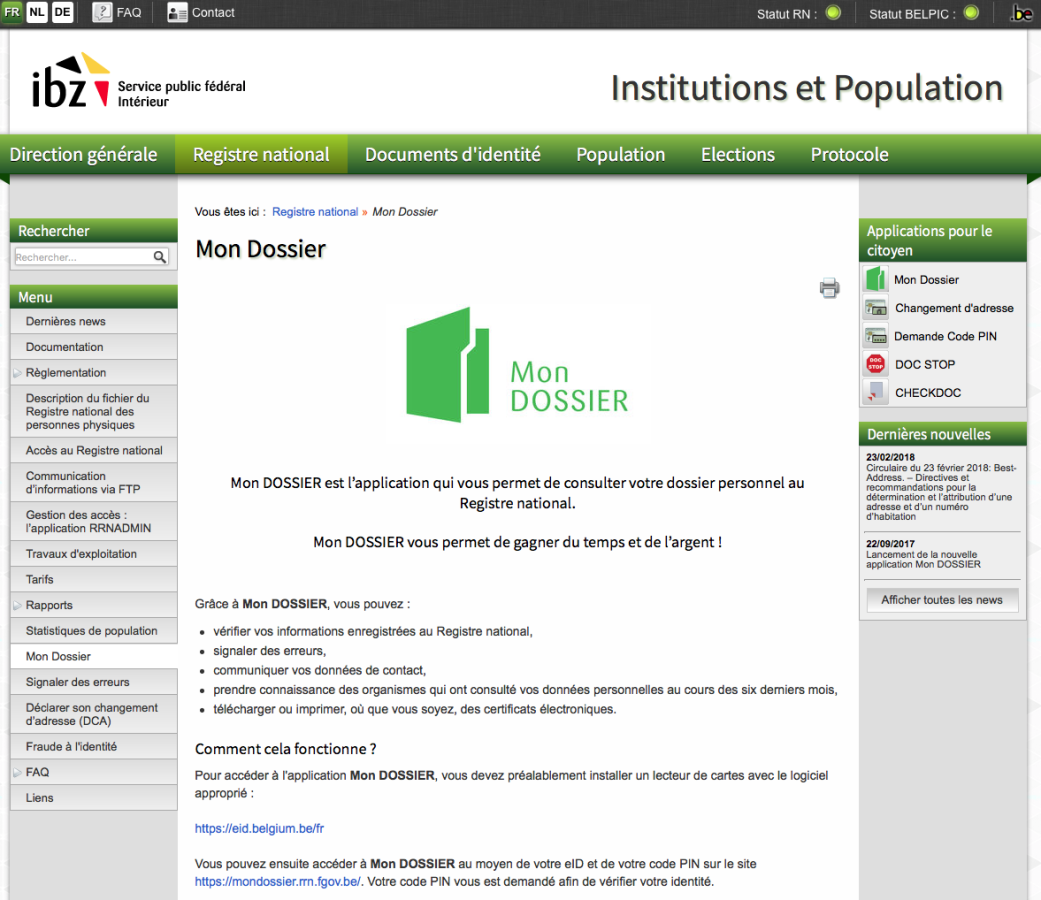Click the Mon Dossier green folder icon
1041x900 pixels.
pos(876,280)
